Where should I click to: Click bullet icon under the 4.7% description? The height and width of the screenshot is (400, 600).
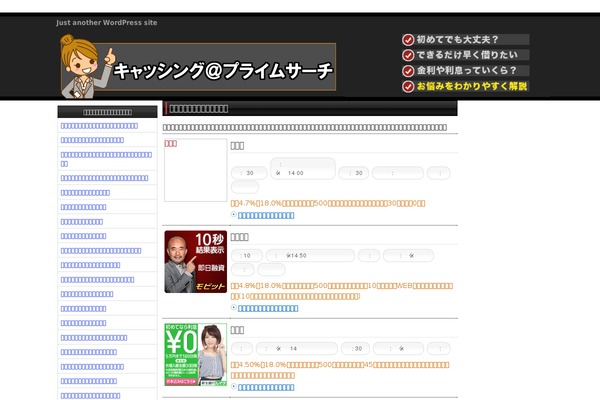233,215
